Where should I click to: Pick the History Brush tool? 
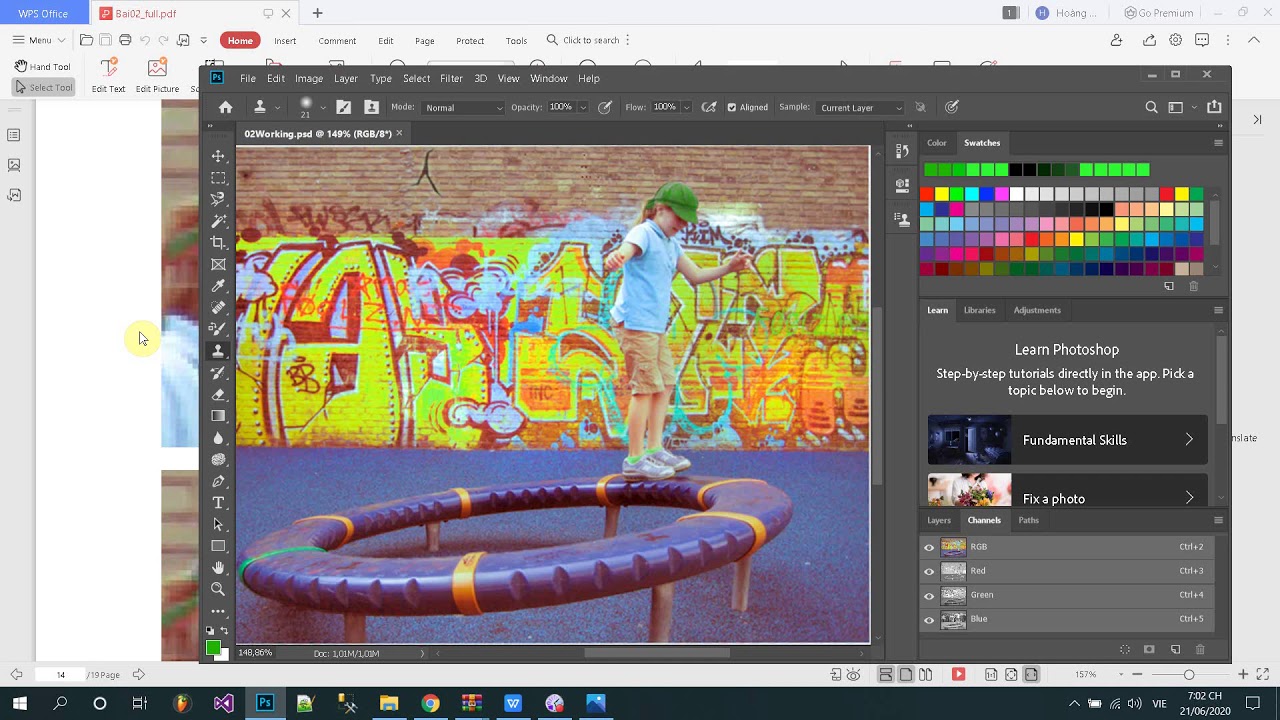218,373
